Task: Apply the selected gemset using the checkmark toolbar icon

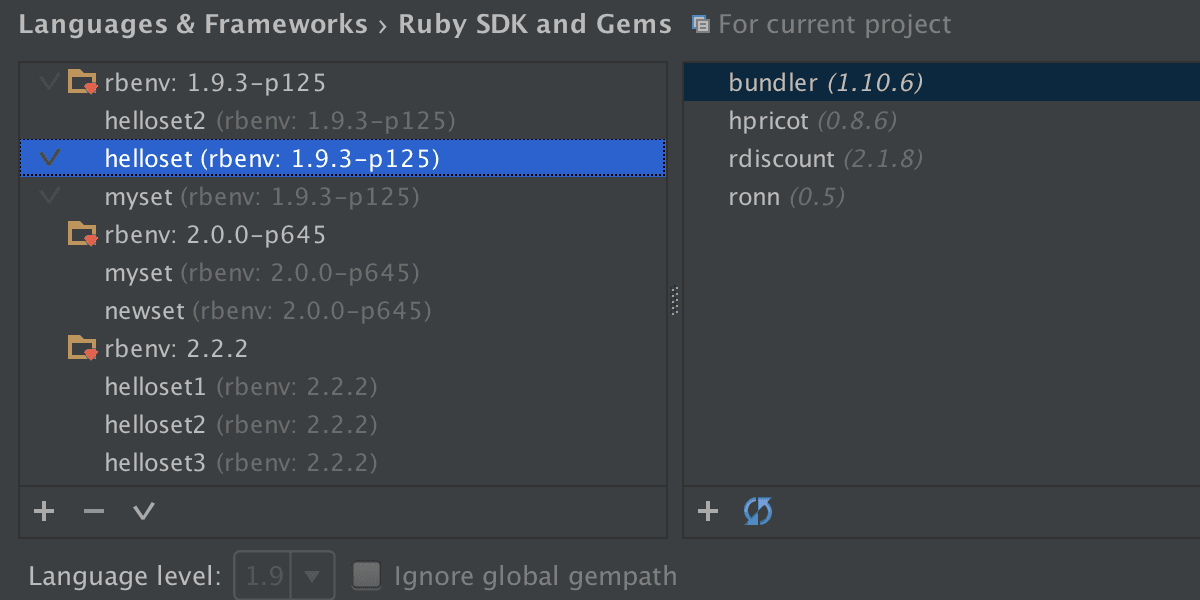Action: click(x=144, y=512)
